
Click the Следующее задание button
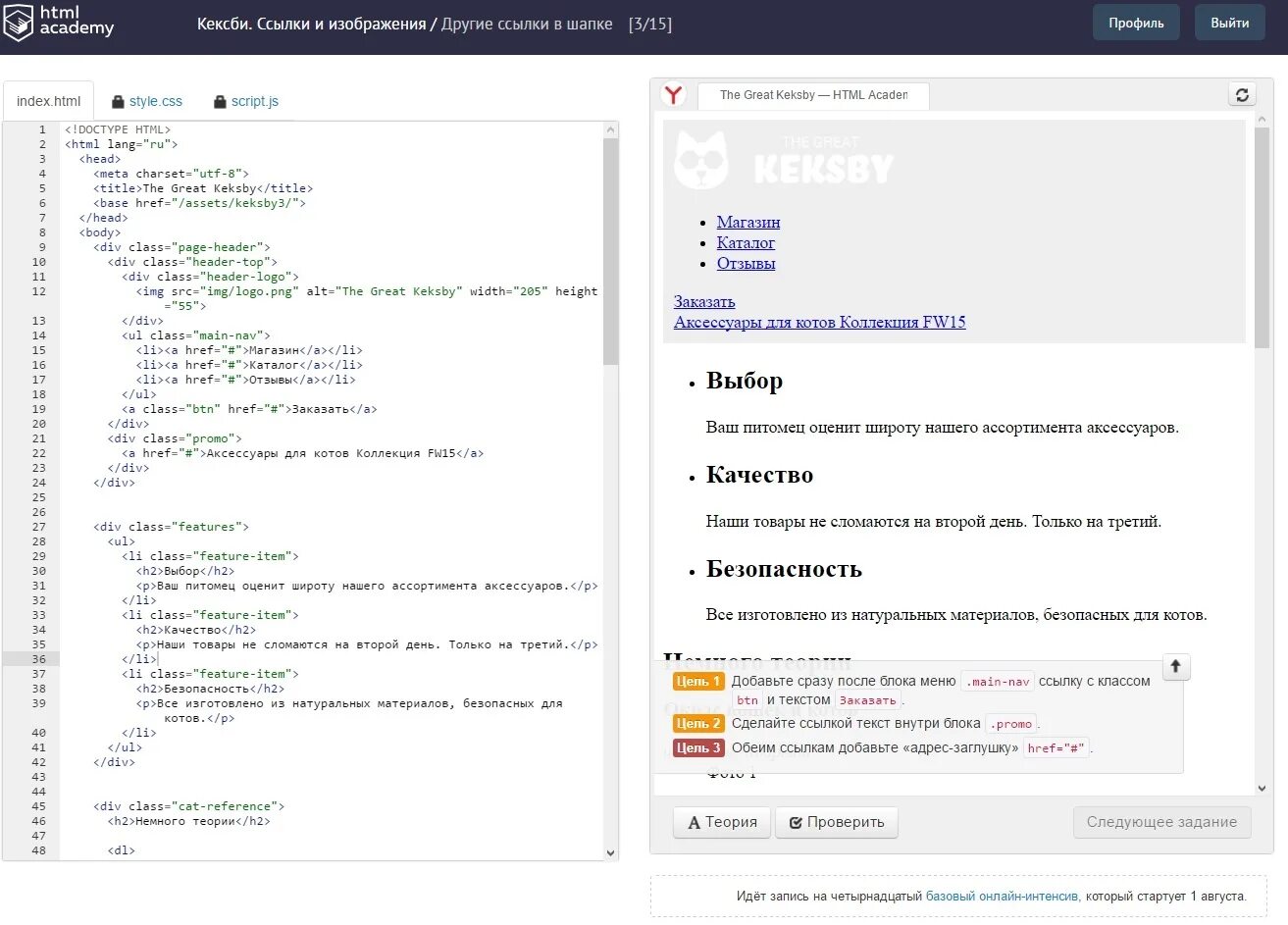click(x=1161, y=822)
